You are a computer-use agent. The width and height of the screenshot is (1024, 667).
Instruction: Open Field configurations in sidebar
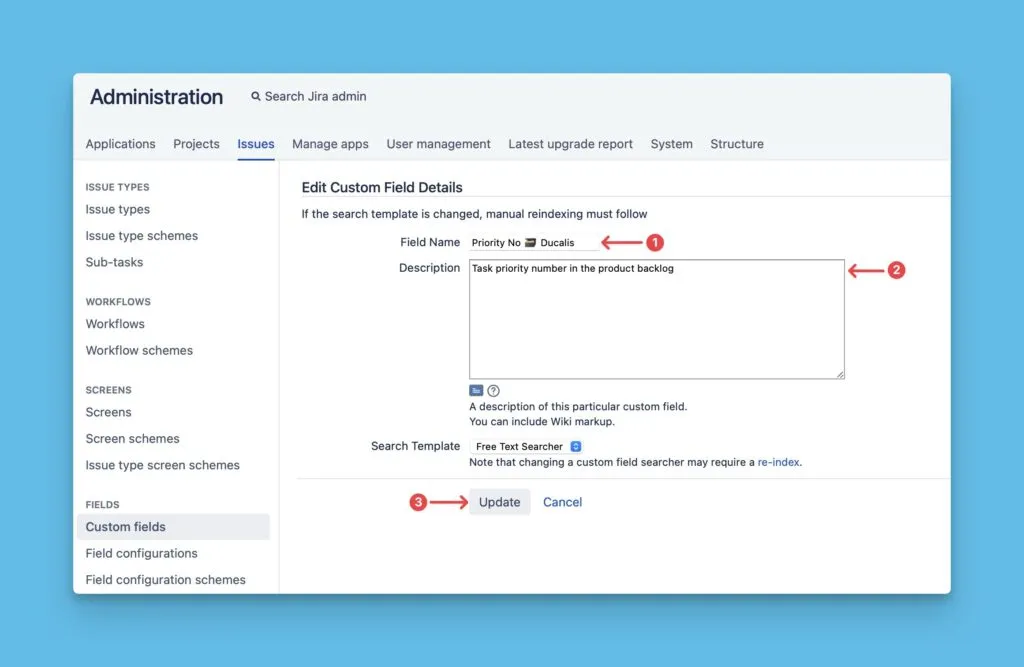coord(141,553)
